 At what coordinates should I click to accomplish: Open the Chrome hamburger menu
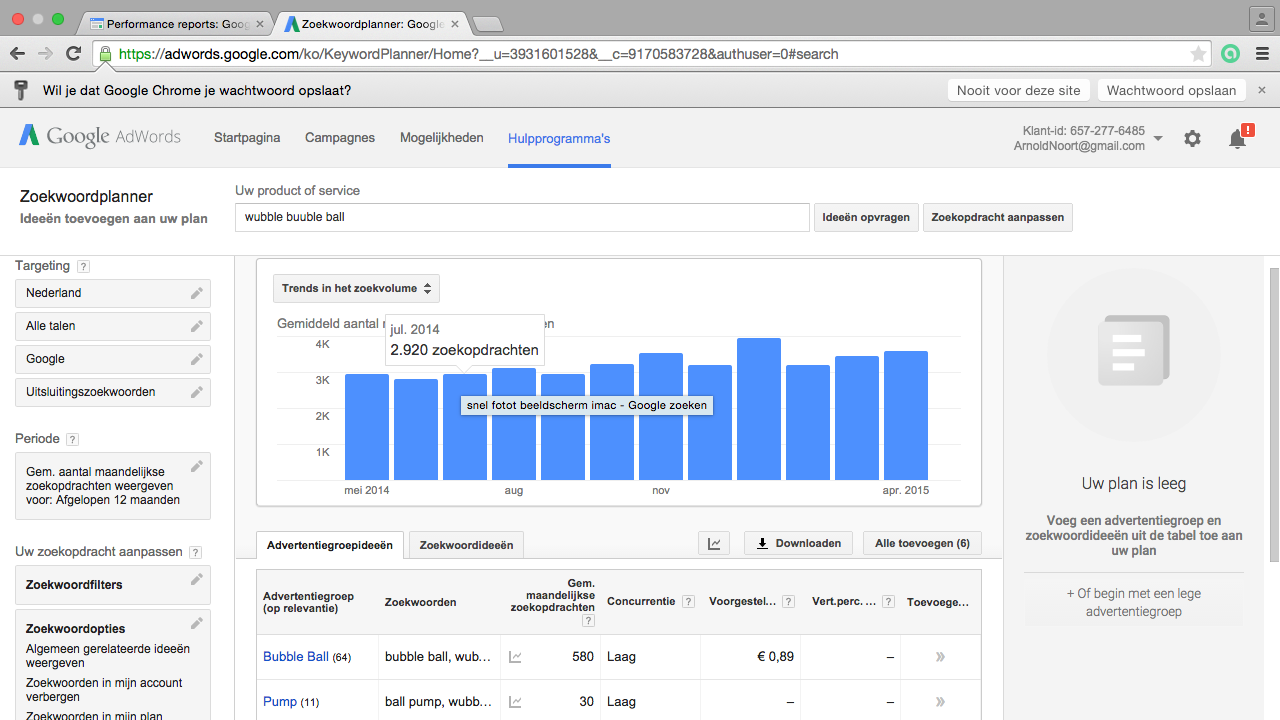(1262, 54)
